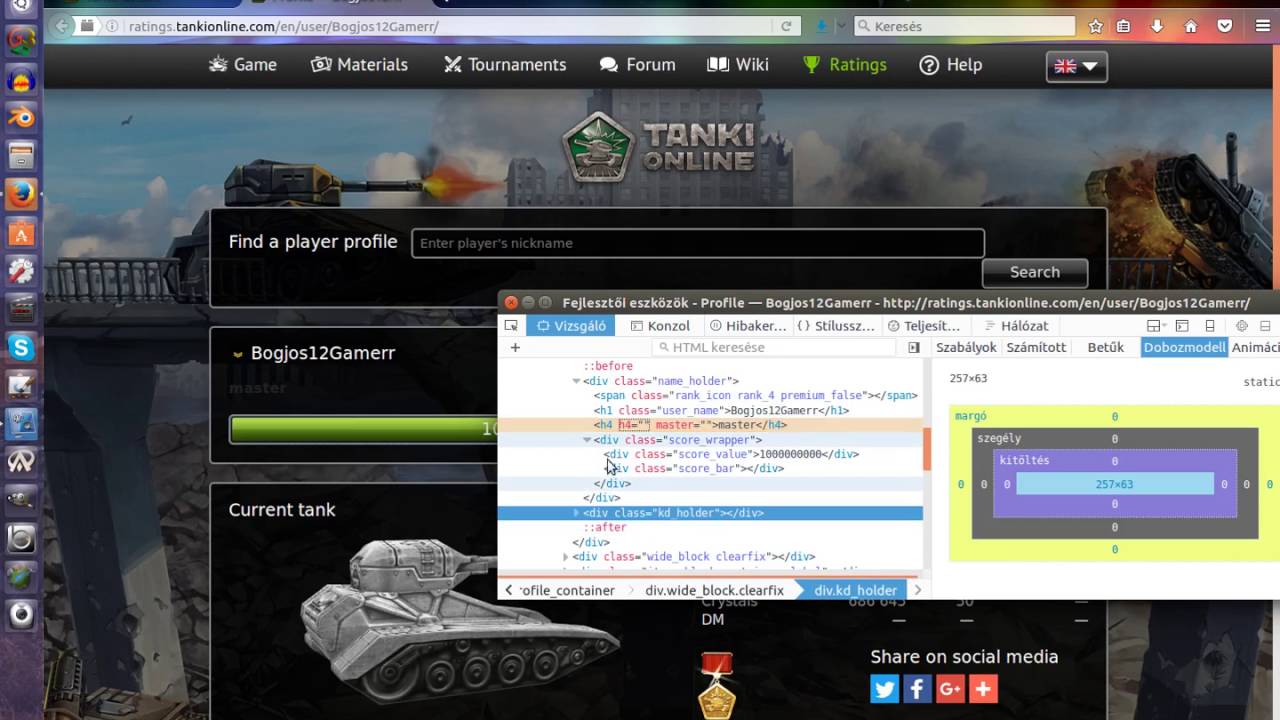Open the Szabályok rules sidebar tab
The image size is (1280, 720).
966,348
